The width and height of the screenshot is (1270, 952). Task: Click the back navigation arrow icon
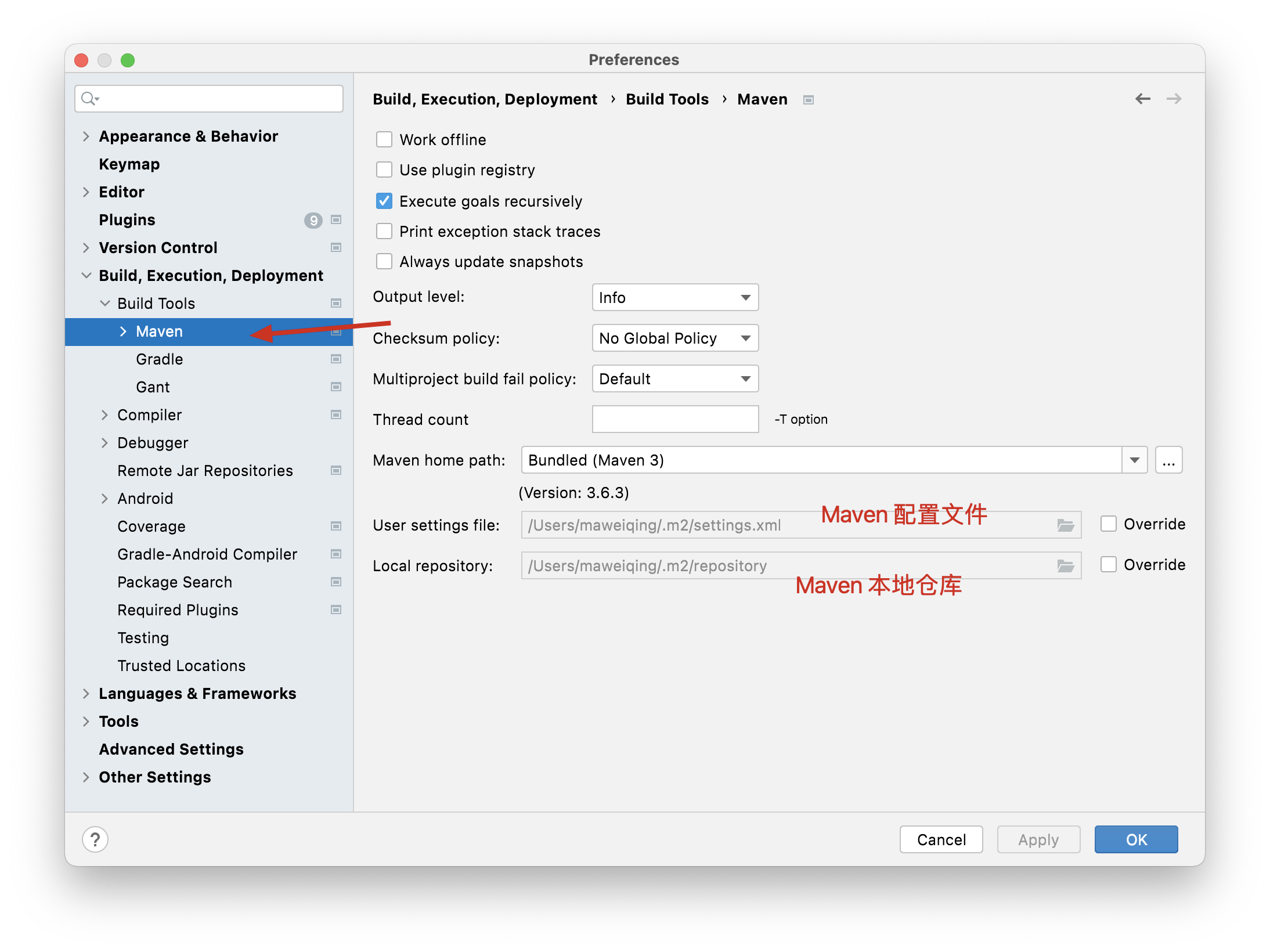1142,99
